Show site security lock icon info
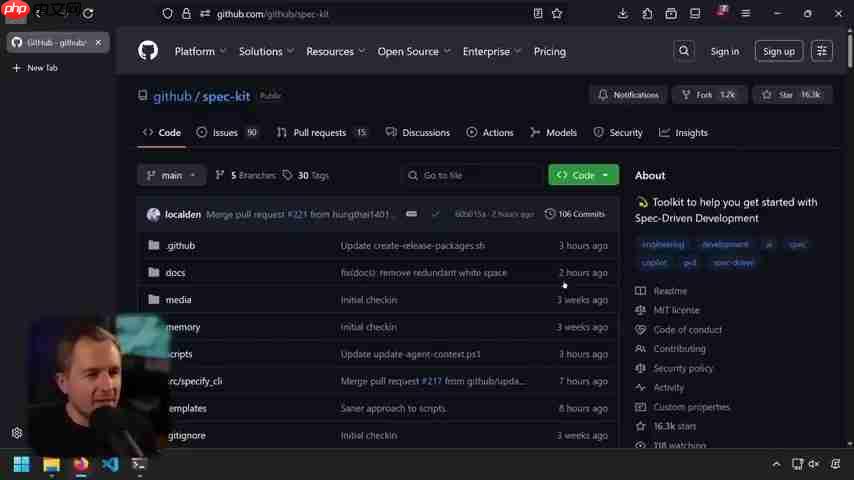The width and height of the screenshot is (854, 480). point(186,14)
